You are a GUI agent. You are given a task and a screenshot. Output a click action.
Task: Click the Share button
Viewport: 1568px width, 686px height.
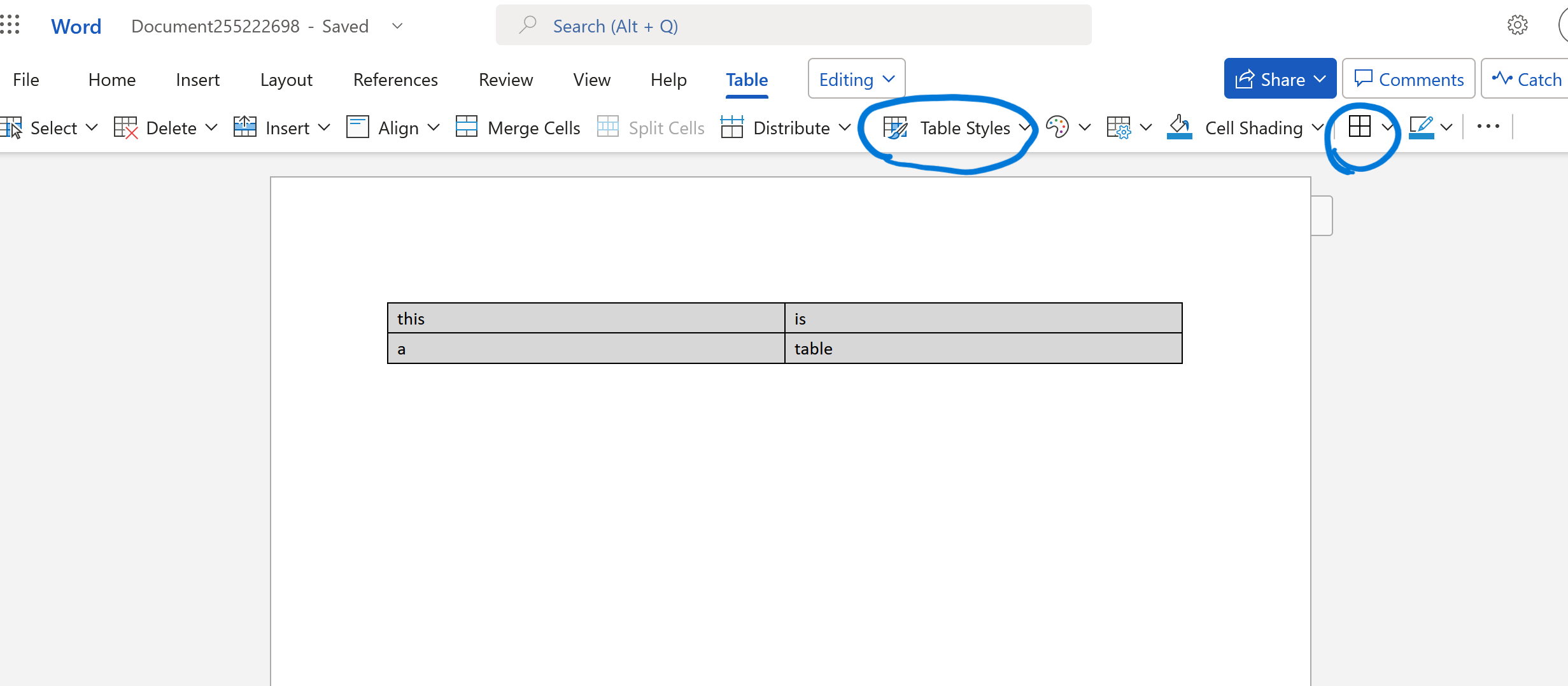pyautogui.click(x=1280, y=78)
